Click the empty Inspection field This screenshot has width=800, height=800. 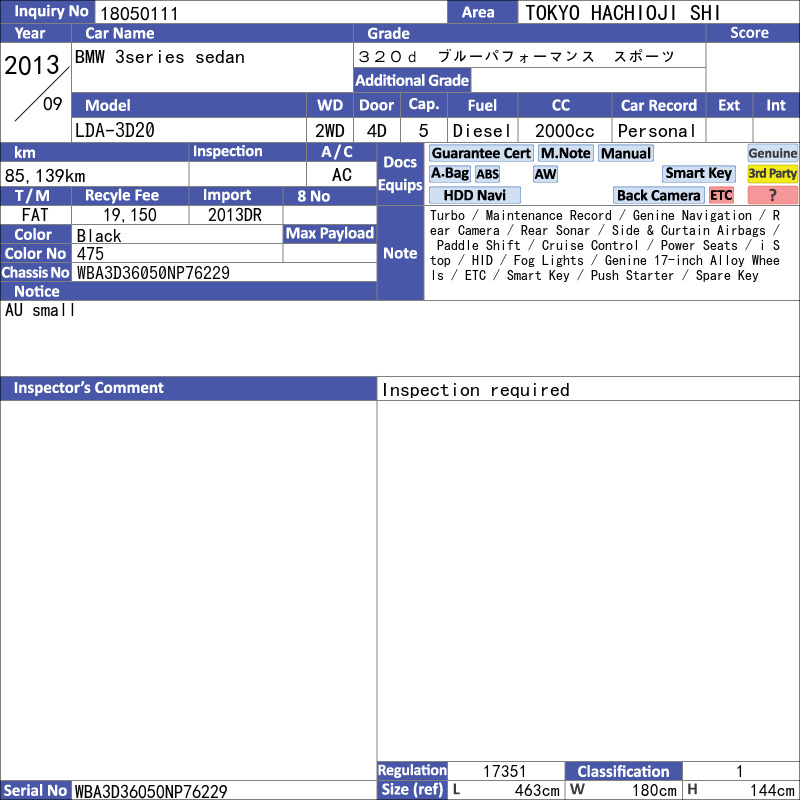(247, 174)
